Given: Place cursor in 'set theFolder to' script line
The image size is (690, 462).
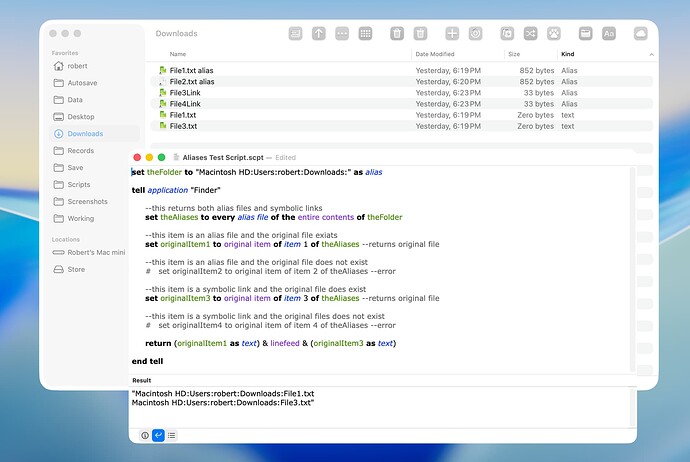Looking at the screenshot, I should click(257, 172).
